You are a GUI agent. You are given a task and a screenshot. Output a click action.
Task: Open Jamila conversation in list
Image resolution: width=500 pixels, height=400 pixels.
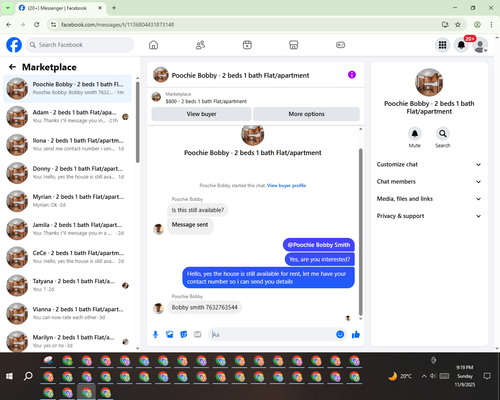tap(67, 229)
